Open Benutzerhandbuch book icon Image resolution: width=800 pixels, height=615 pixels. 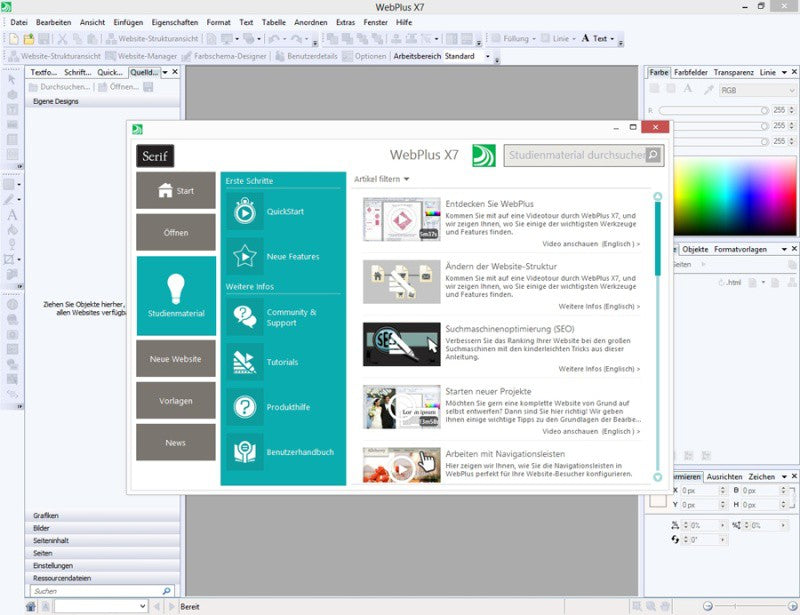tap(245, 452)
